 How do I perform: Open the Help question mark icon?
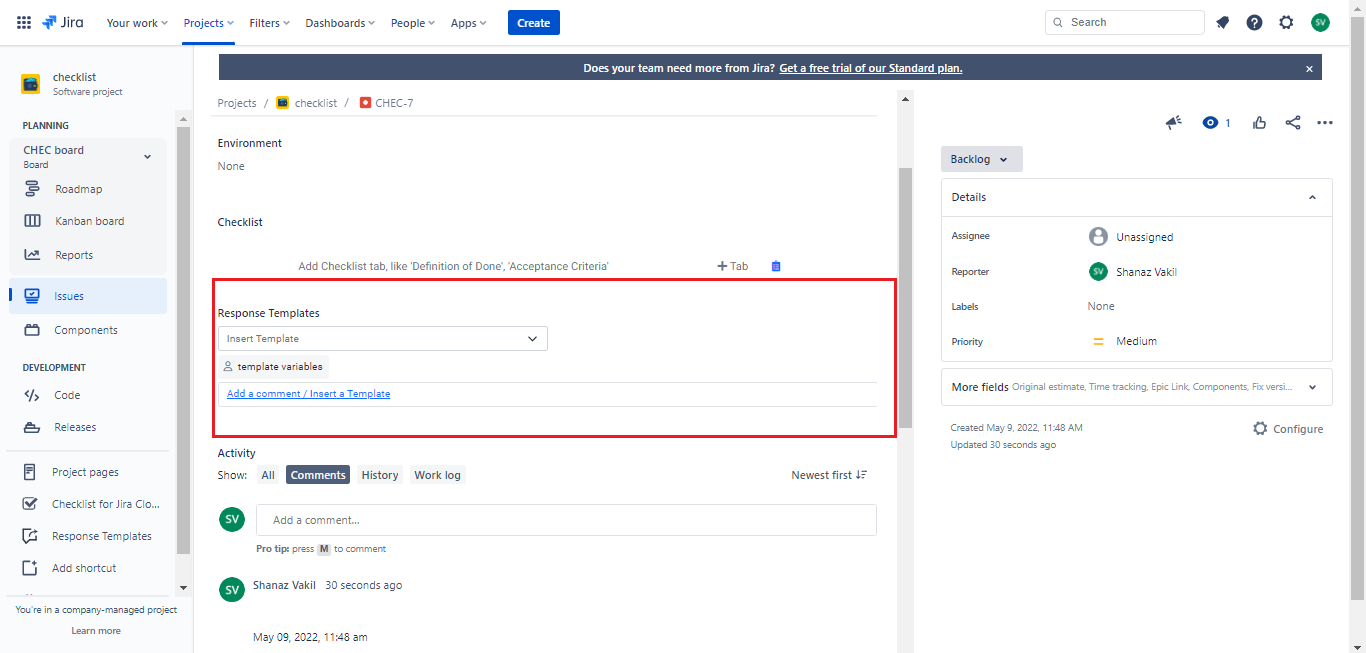(1254, 22)
